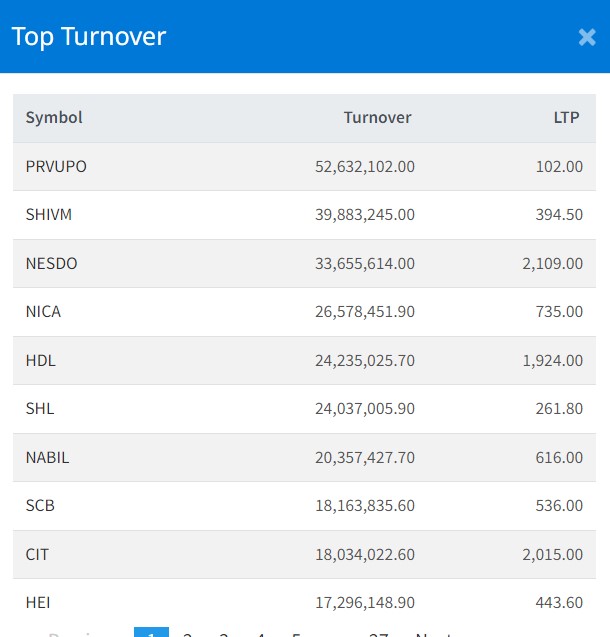Select the highlighted current page button
Screen dimensions: 610x637
tap(151, 632)
